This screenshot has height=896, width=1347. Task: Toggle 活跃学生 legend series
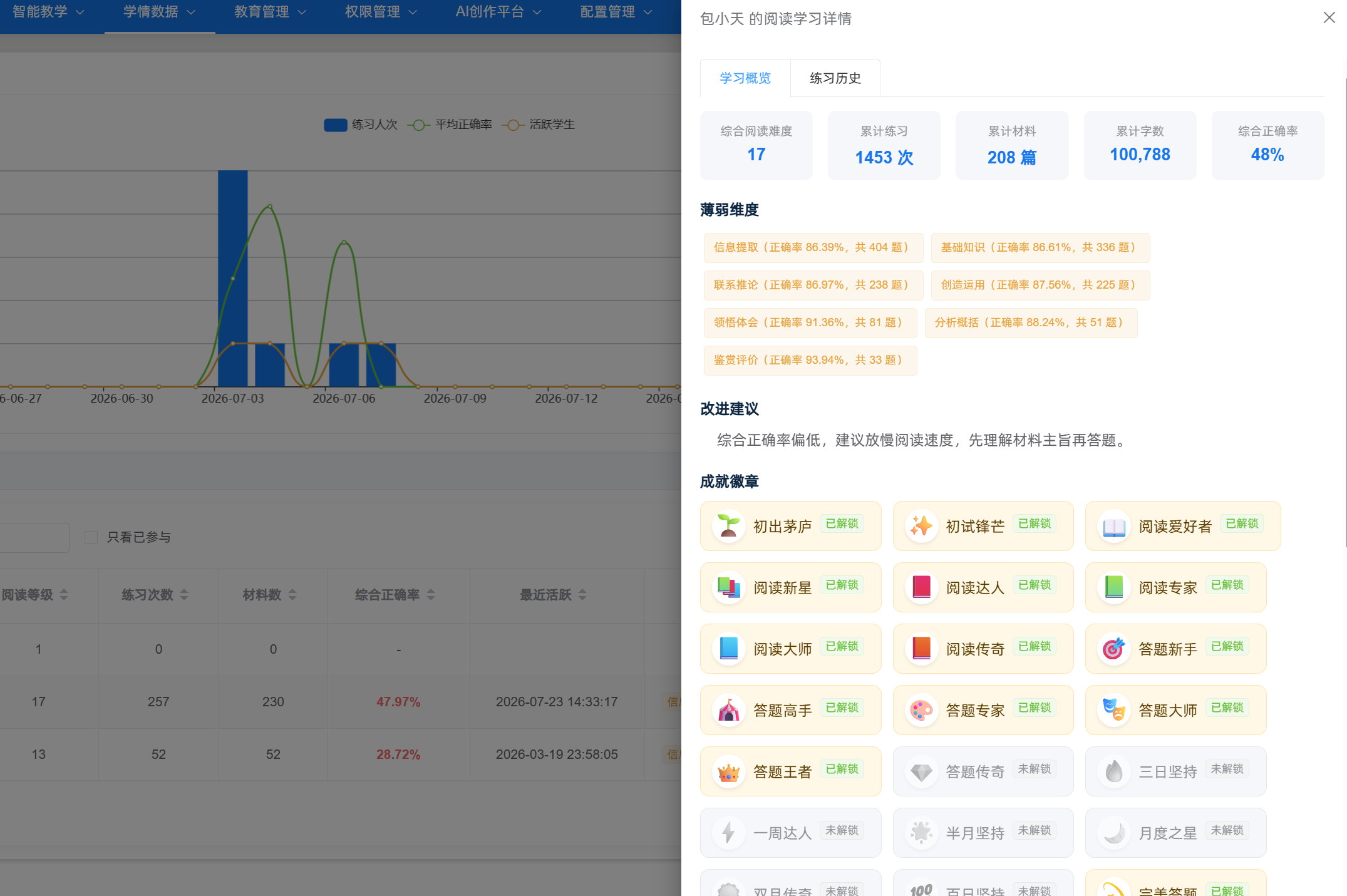point(539,125)
